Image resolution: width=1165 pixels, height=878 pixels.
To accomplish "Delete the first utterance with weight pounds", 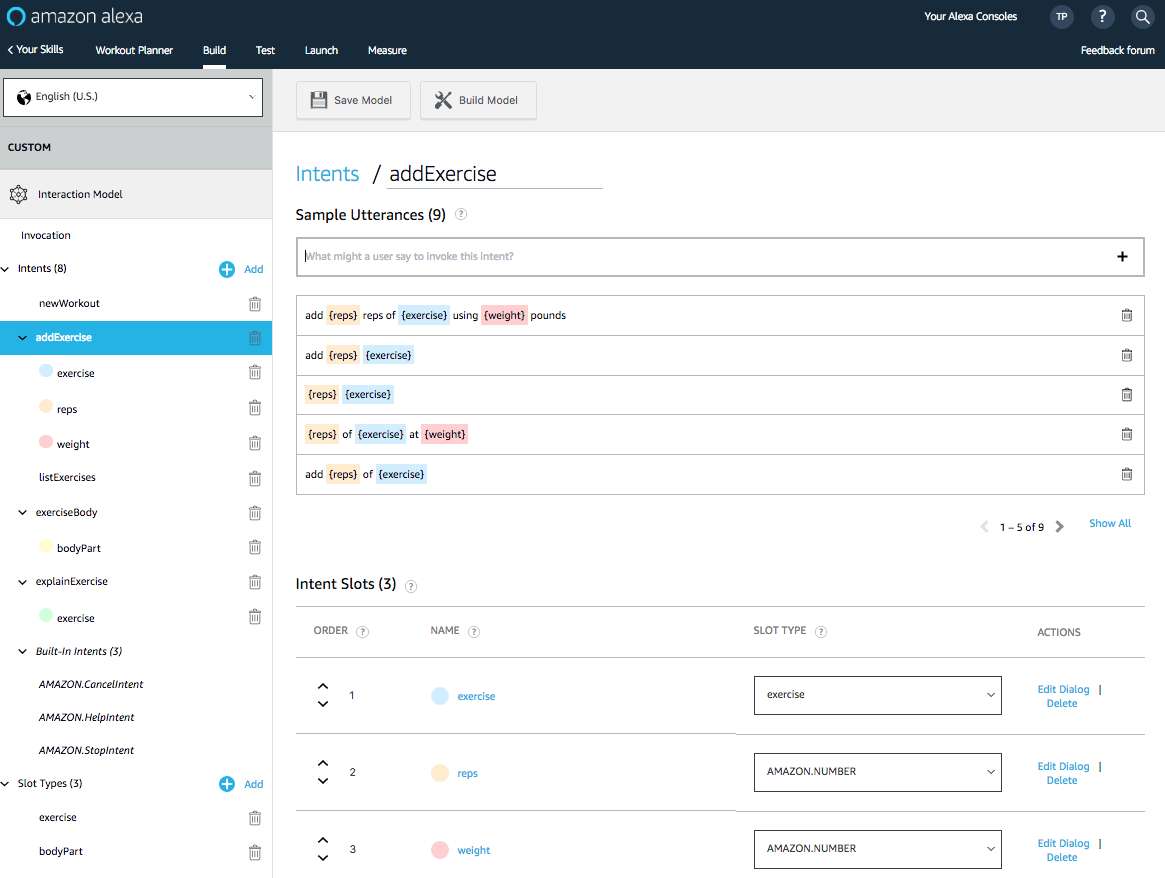I will [1126, 315].
